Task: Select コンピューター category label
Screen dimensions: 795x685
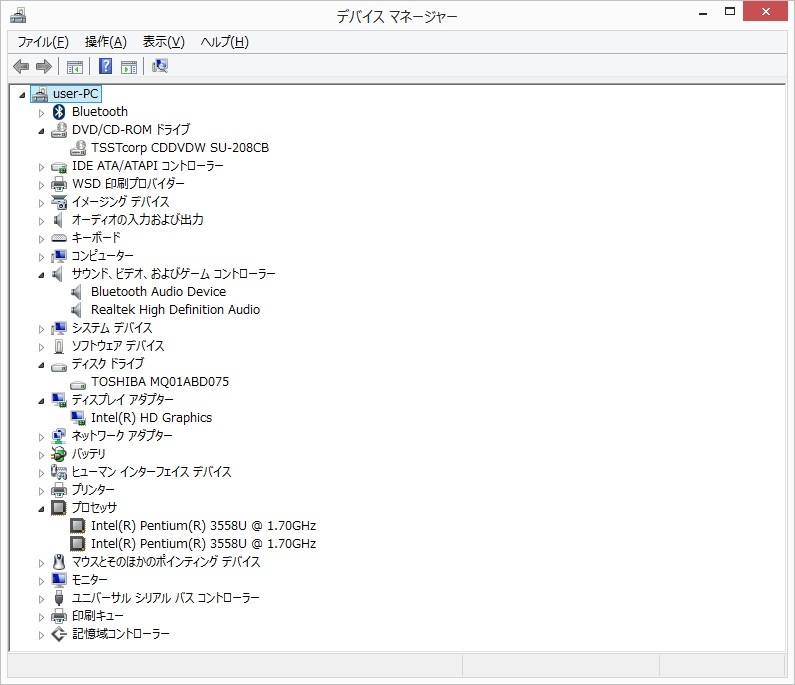Action: point(102,256)
